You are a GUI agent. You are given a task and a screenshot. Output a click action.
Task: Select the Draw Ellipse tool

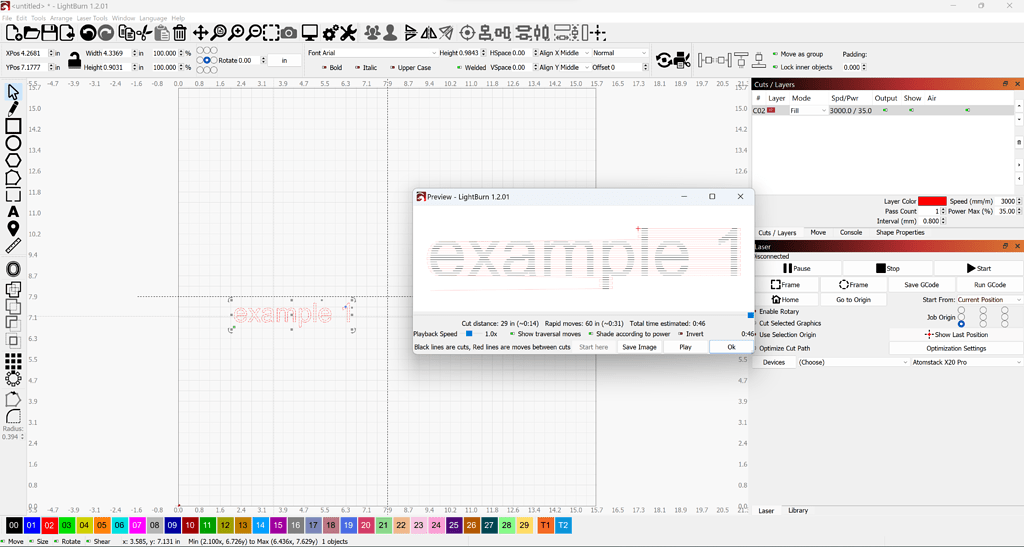13,143
